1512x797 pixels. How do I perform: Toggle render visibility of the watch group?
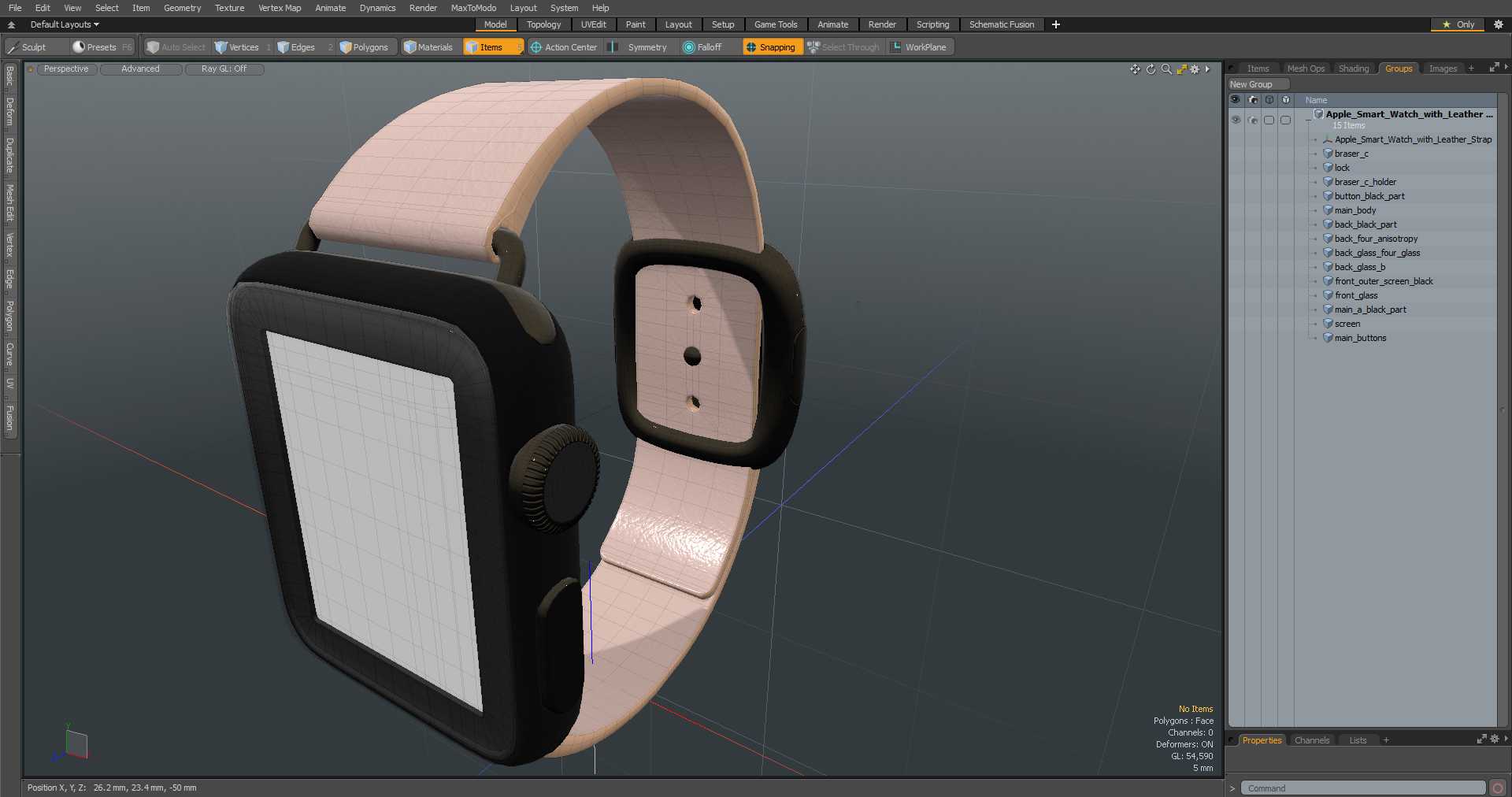pyautogui.click(x=1253, y=120)
